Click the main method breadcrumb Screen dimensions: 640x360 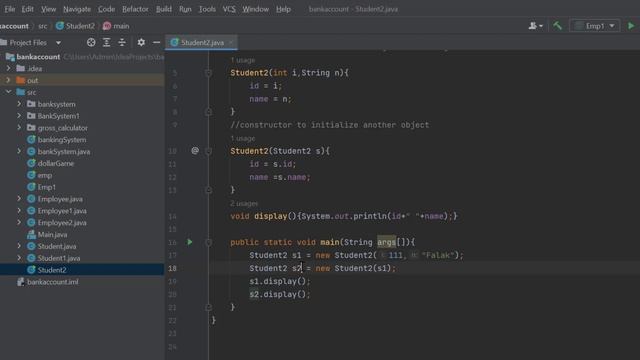click(x=116, y=26)
